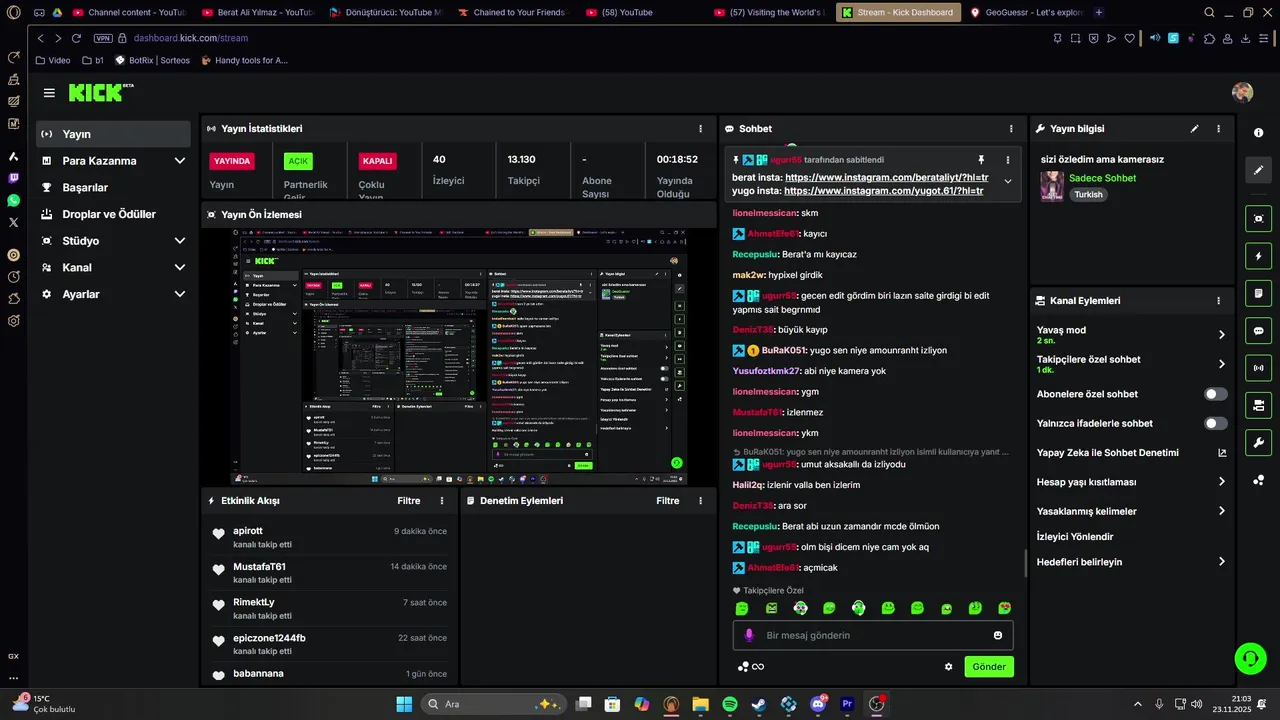Click the Sadece Sohbet category link
This screenshot has height=720, width=1280.
(x=1102, y=178)
